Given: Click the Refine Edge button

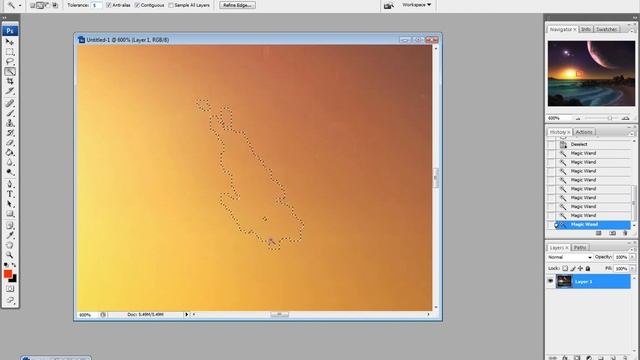Looking at the screenshot, I should (x=237, y=5).
